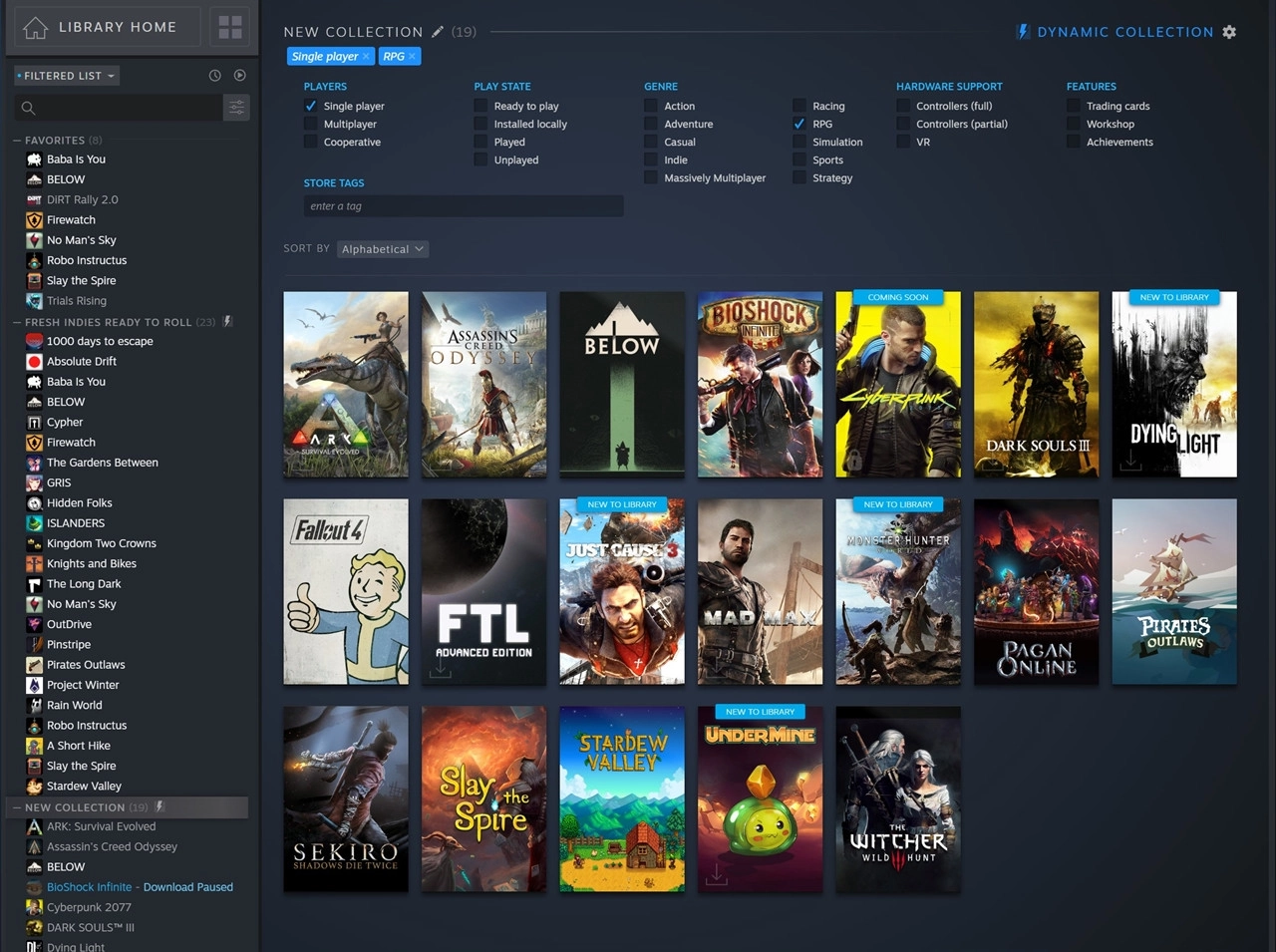1276x952 pixels.
Task: Uncheck the RPG genre checkbox
Action: click(799, 124)
